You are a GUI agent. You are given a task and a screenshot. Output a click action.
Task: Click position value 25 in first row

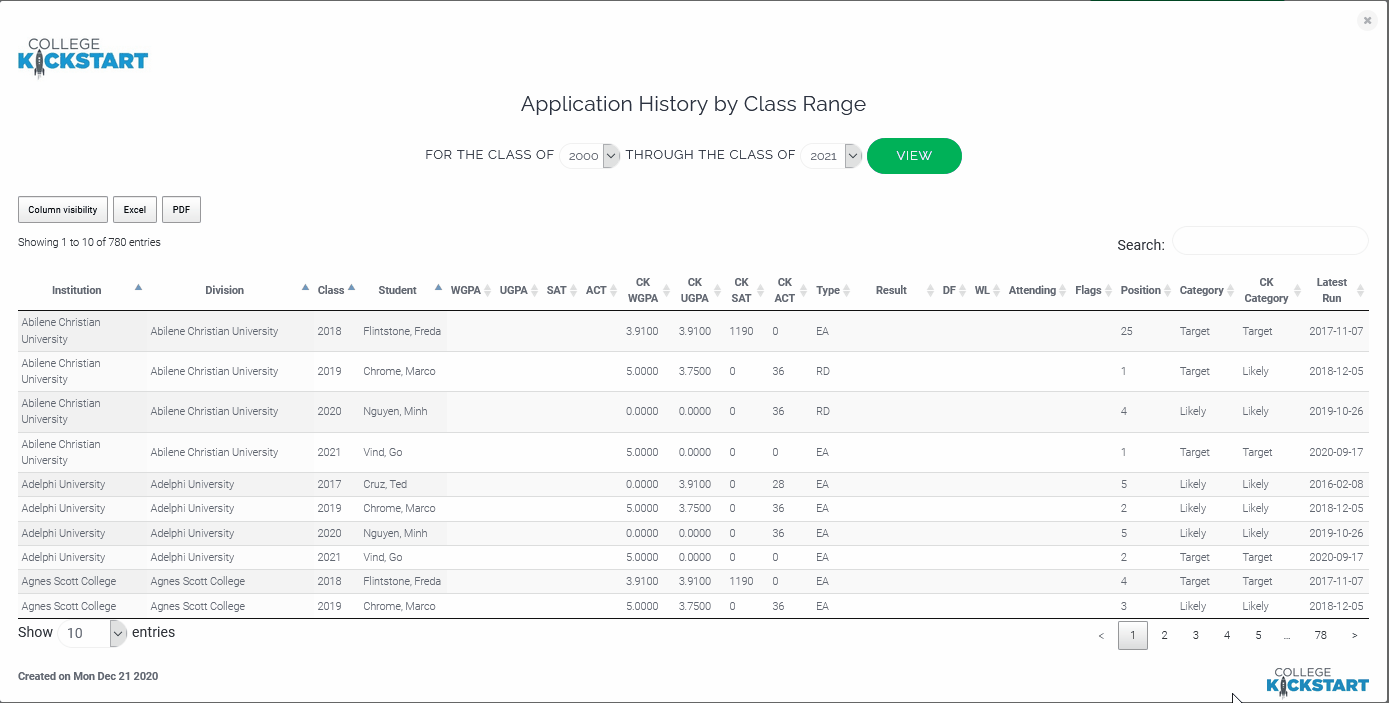(x=1127, y=331)
